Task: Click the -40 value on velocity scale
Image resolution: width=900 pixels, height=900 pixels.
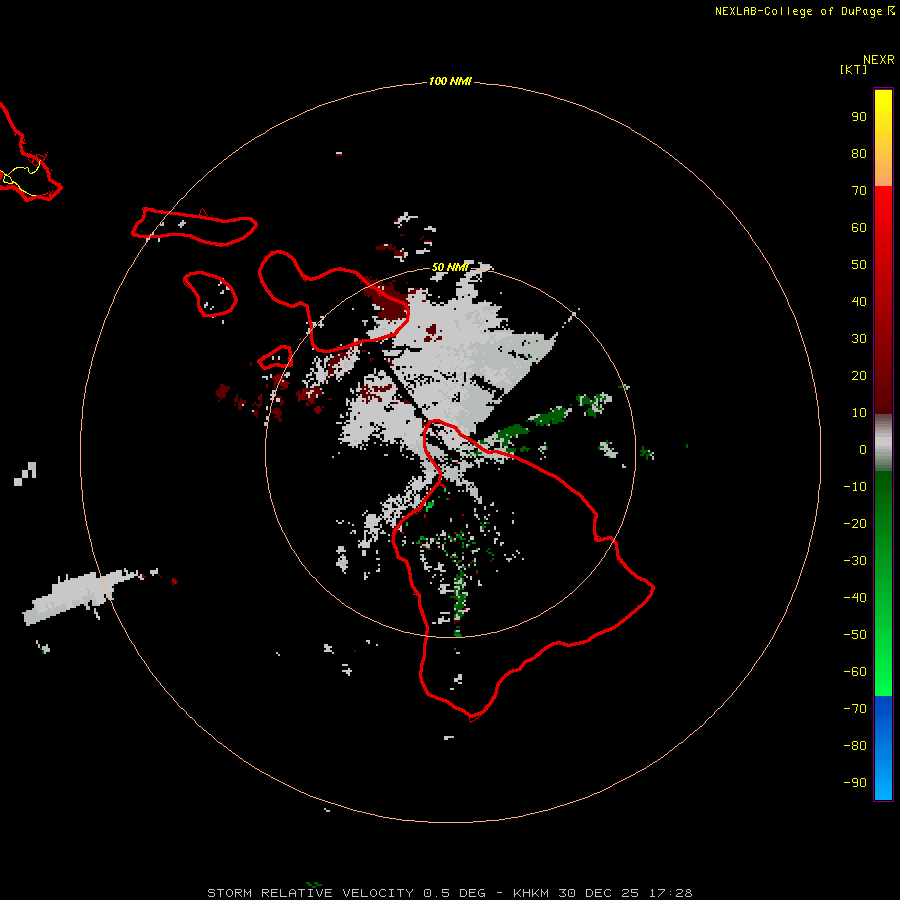Action: pos(855,598)
